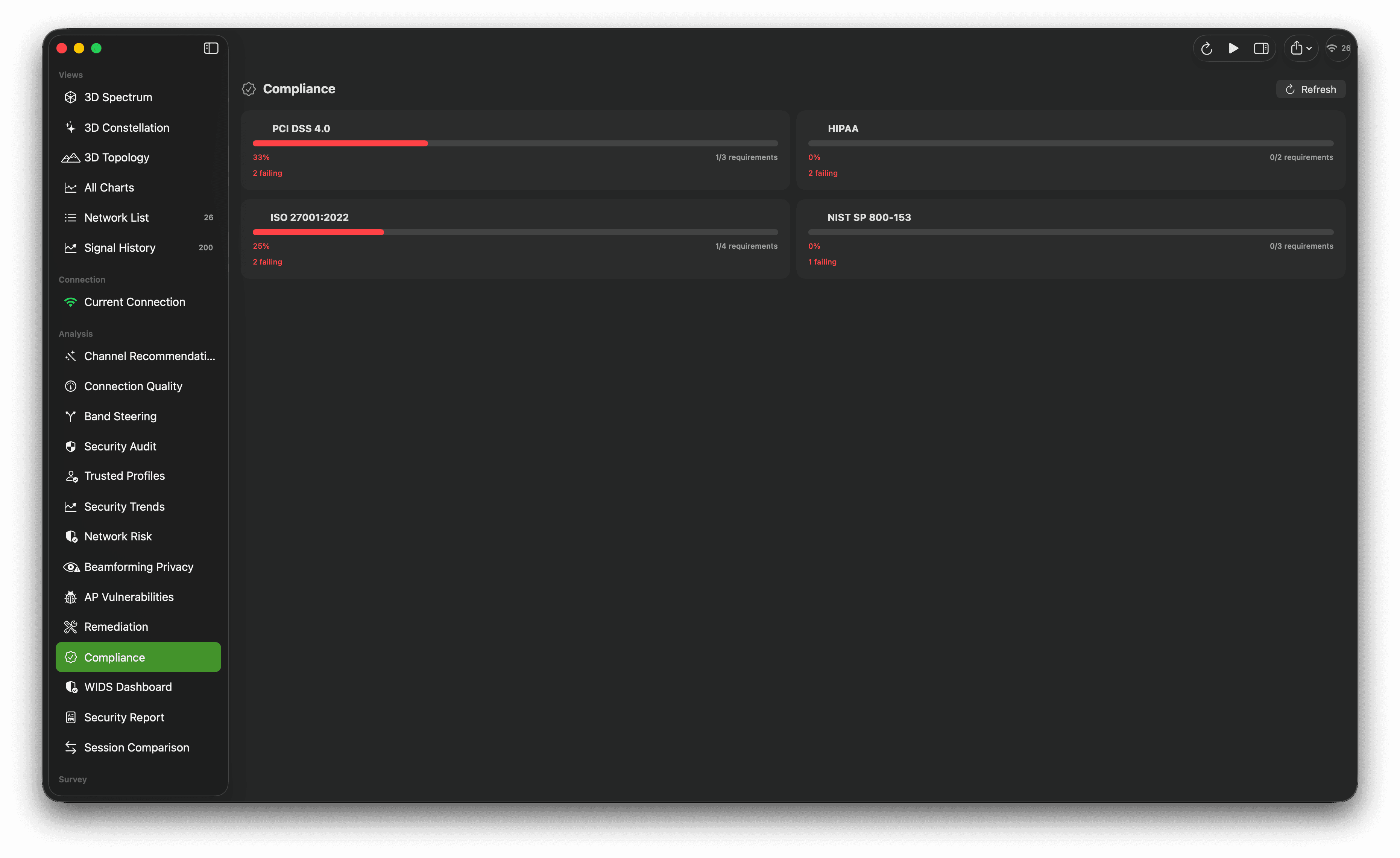
Task: Click the Remediation tools icon
Action: click(70, 627)
